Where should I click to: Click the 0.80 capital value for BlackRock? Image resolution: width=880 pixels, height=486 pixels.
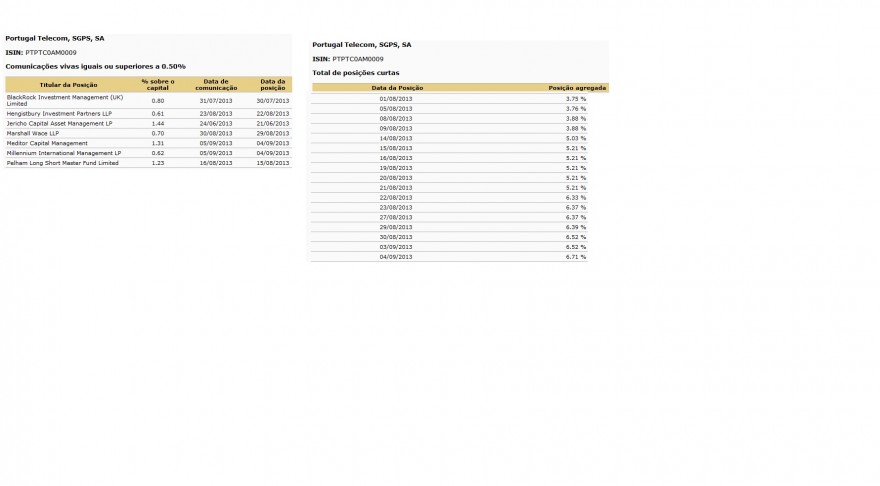tap(158, 101)
